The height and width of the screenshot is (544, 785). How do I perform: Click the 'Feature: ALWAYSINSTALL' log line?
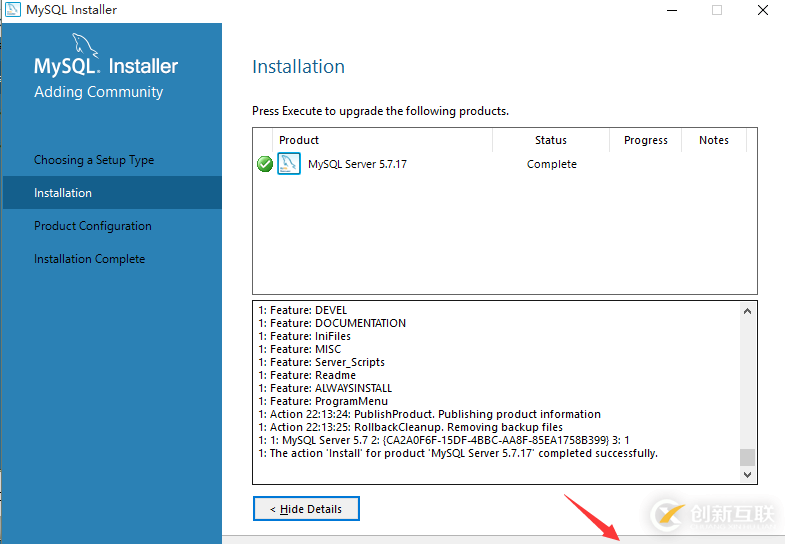tap(325, 388)
